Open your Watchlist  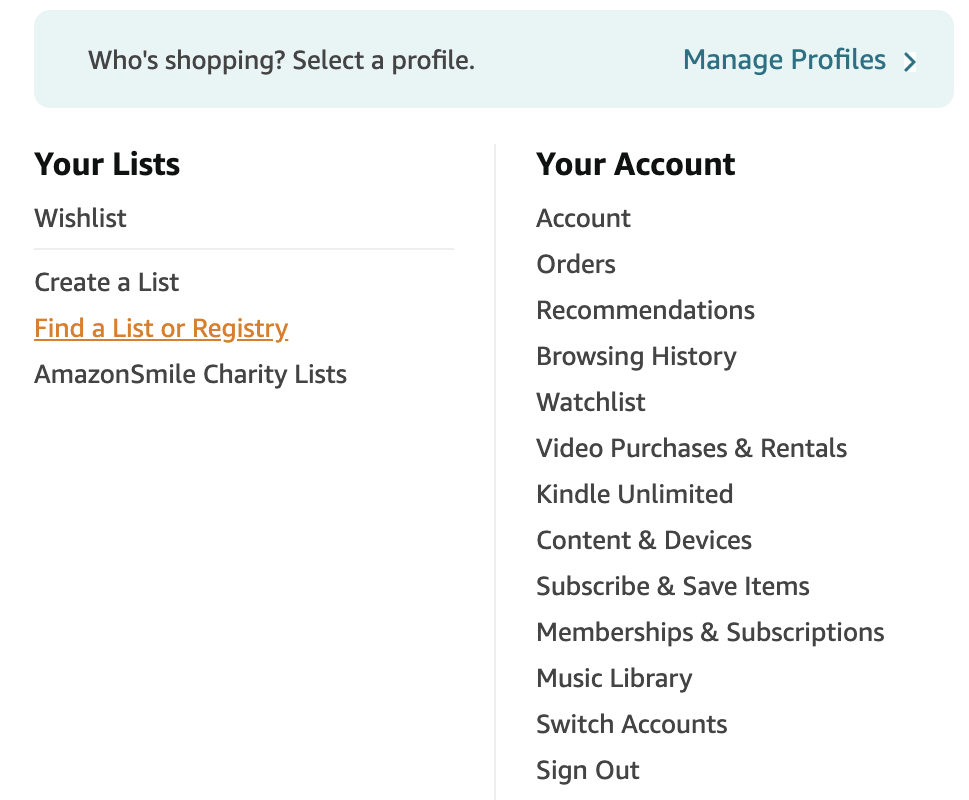point(591,402)
